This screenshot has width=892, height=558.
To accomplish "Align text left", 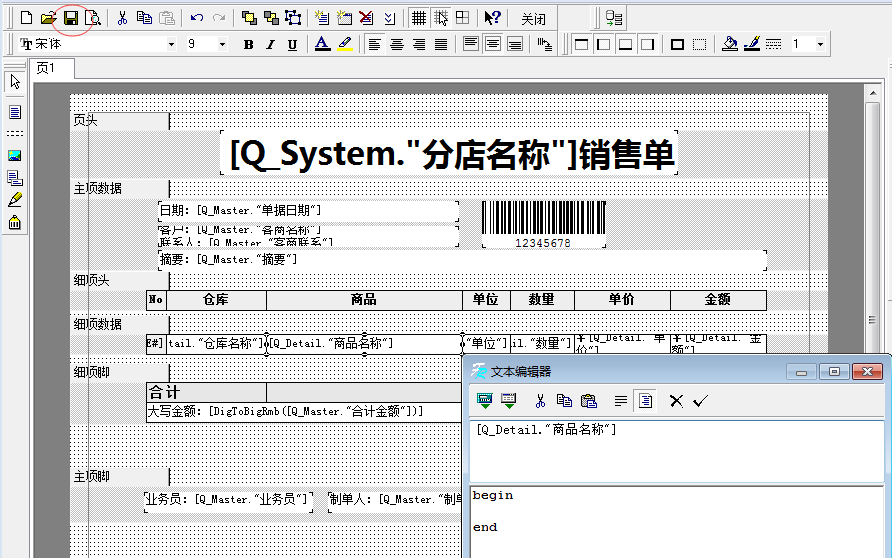I will [374, 44].
